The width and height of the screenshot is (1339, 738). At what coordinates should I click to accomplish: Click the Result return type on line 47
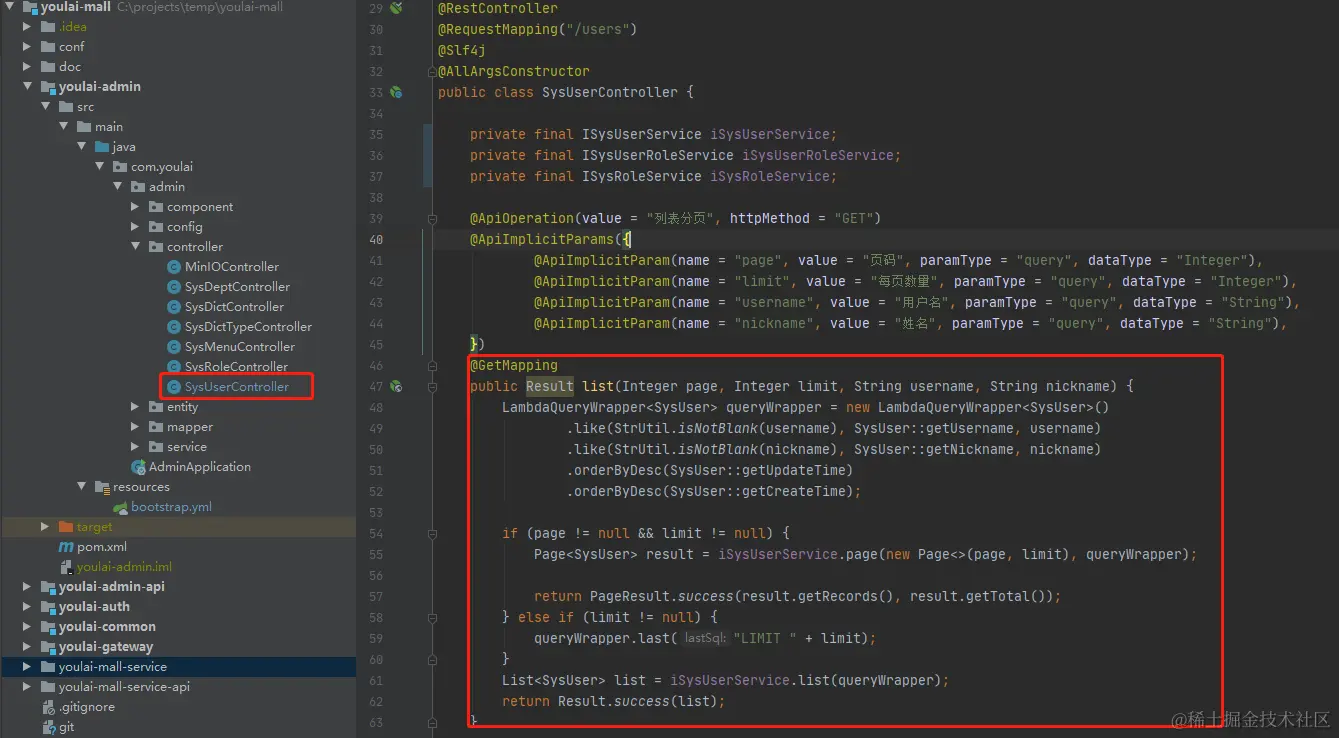tap(550, 386)
